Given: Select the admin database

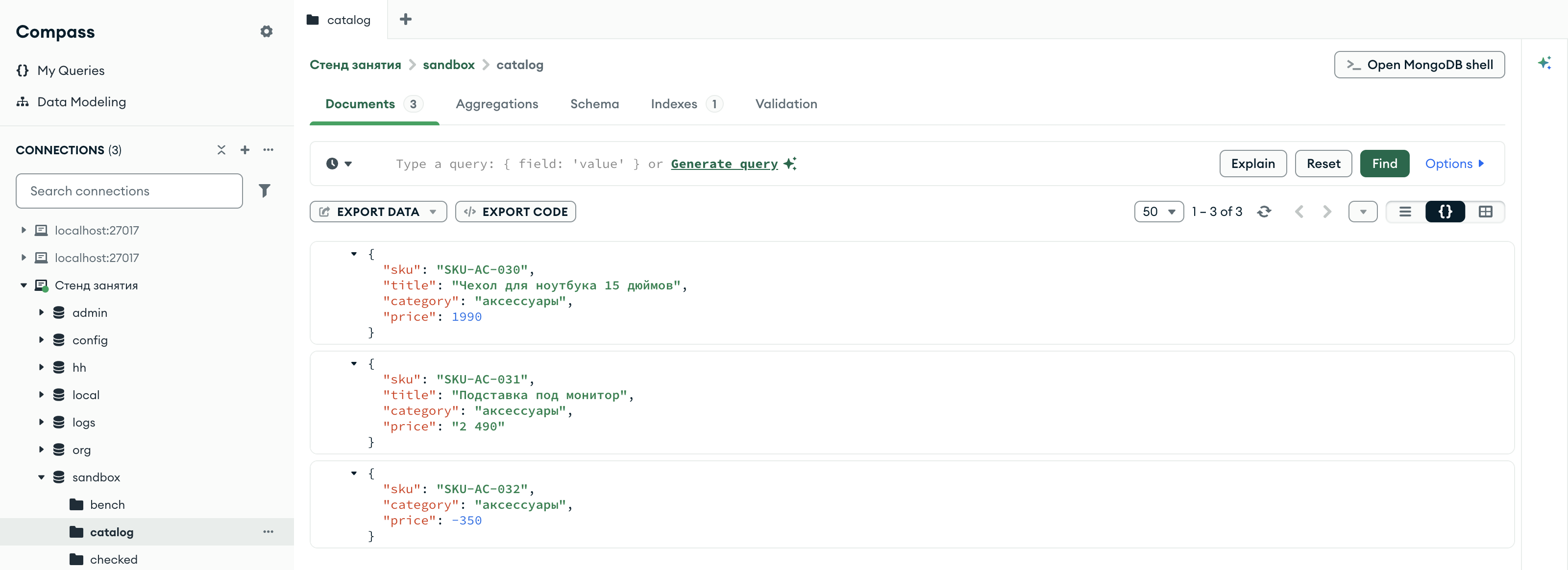Looking at the screenshot, I should 90,313.
